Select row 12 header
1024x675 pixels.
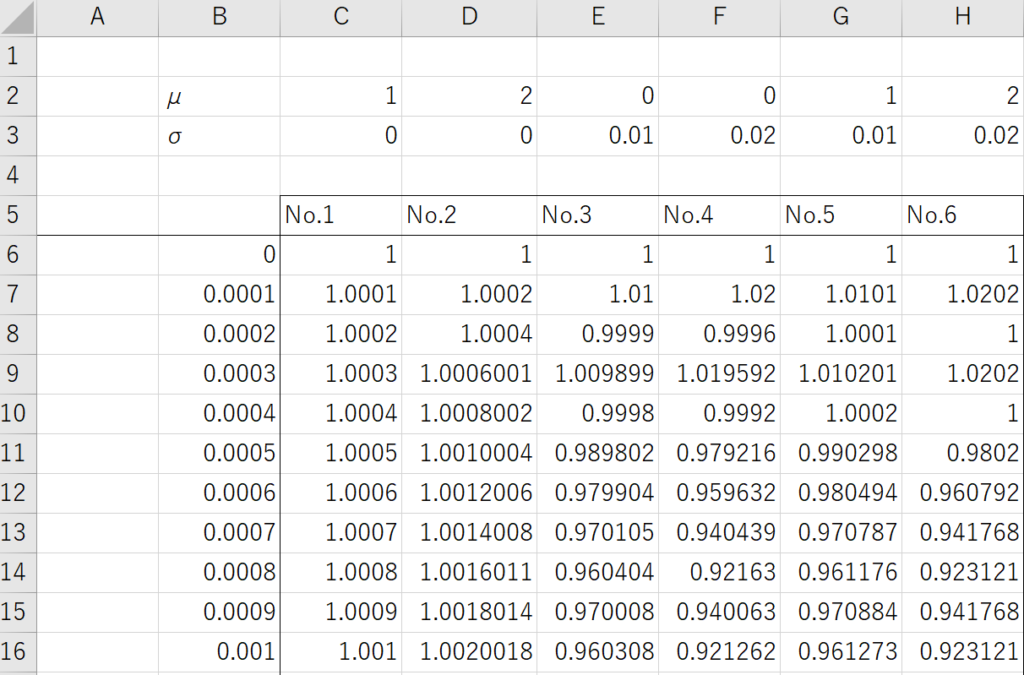[18, 493]
